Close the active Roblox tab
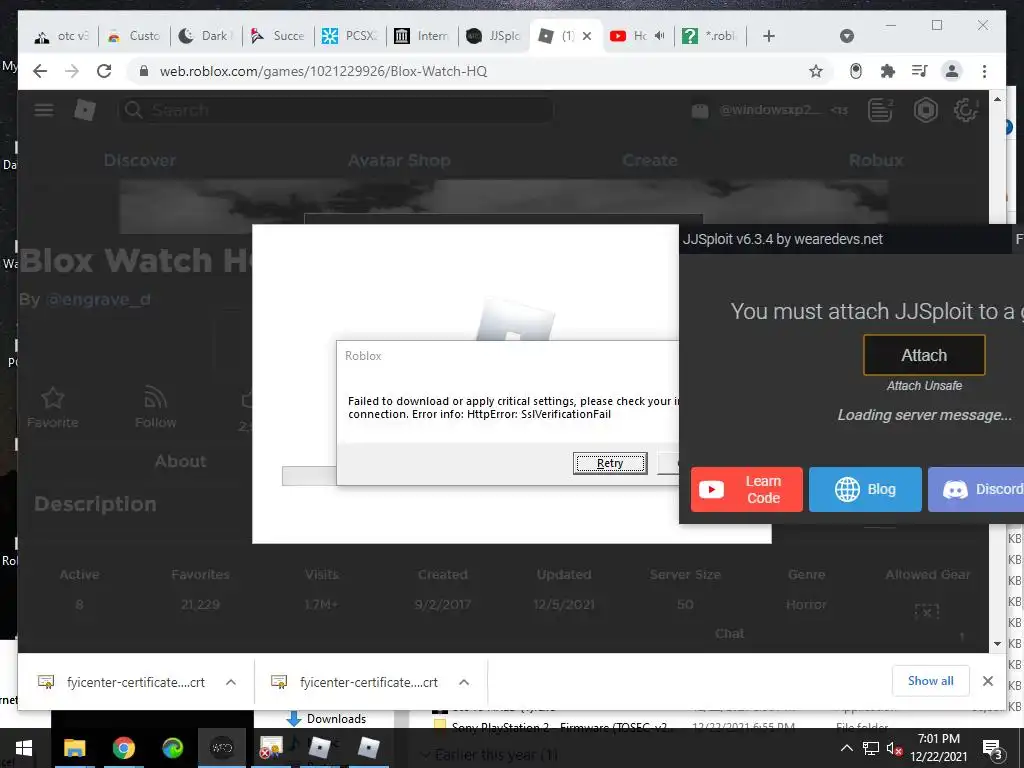Viewport: 1024px width, 768px height. tap(587, 36)
